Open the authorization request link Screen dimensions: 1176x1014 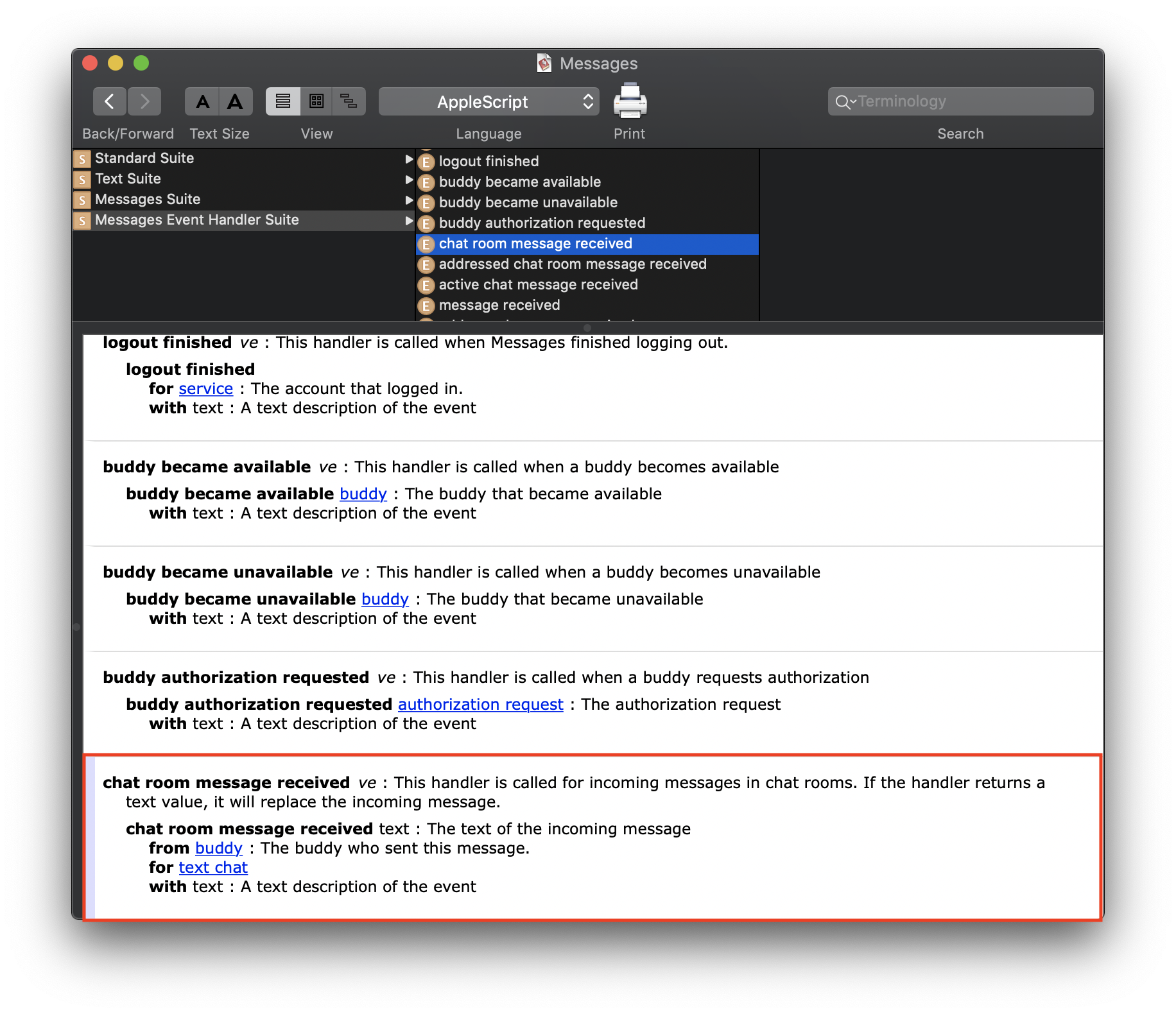click(480, 705)
